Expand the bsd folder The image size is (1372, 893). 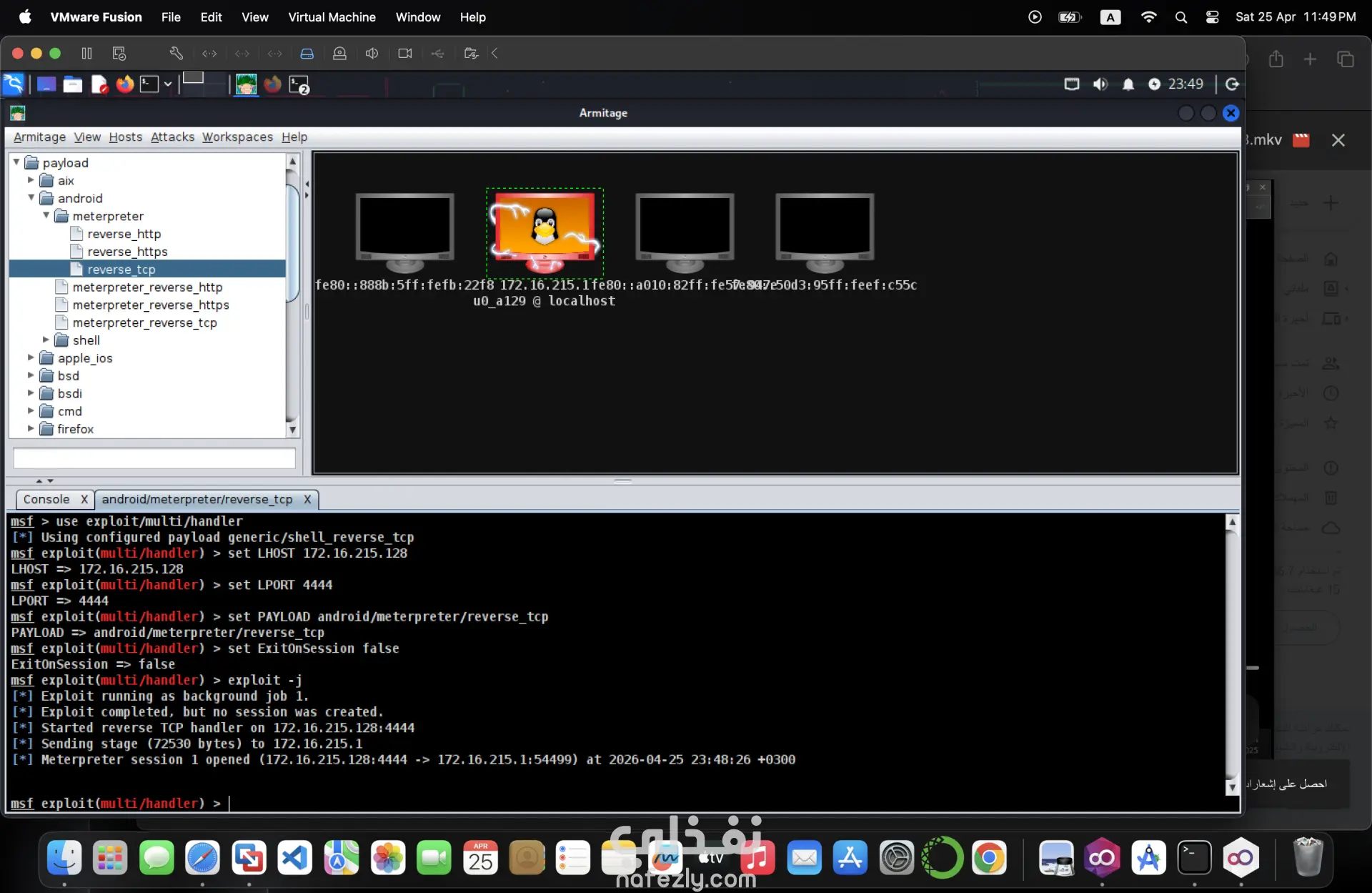pyautogui.click(x=31, y=375)
